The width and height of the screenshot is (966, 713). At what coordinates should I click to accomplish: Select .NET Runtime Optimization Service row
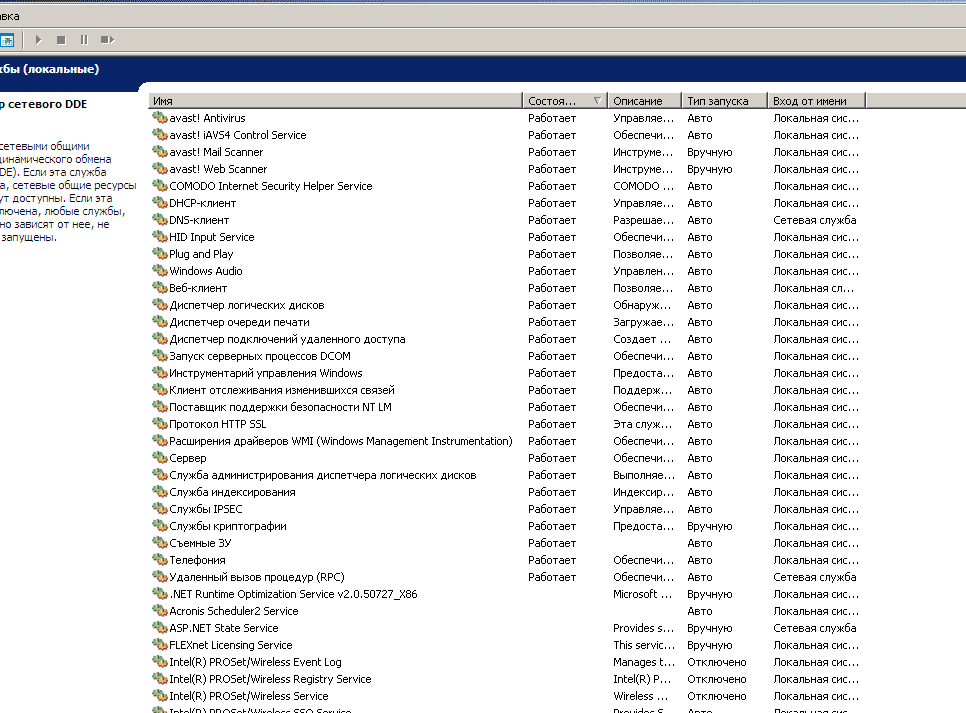[293, 594]
